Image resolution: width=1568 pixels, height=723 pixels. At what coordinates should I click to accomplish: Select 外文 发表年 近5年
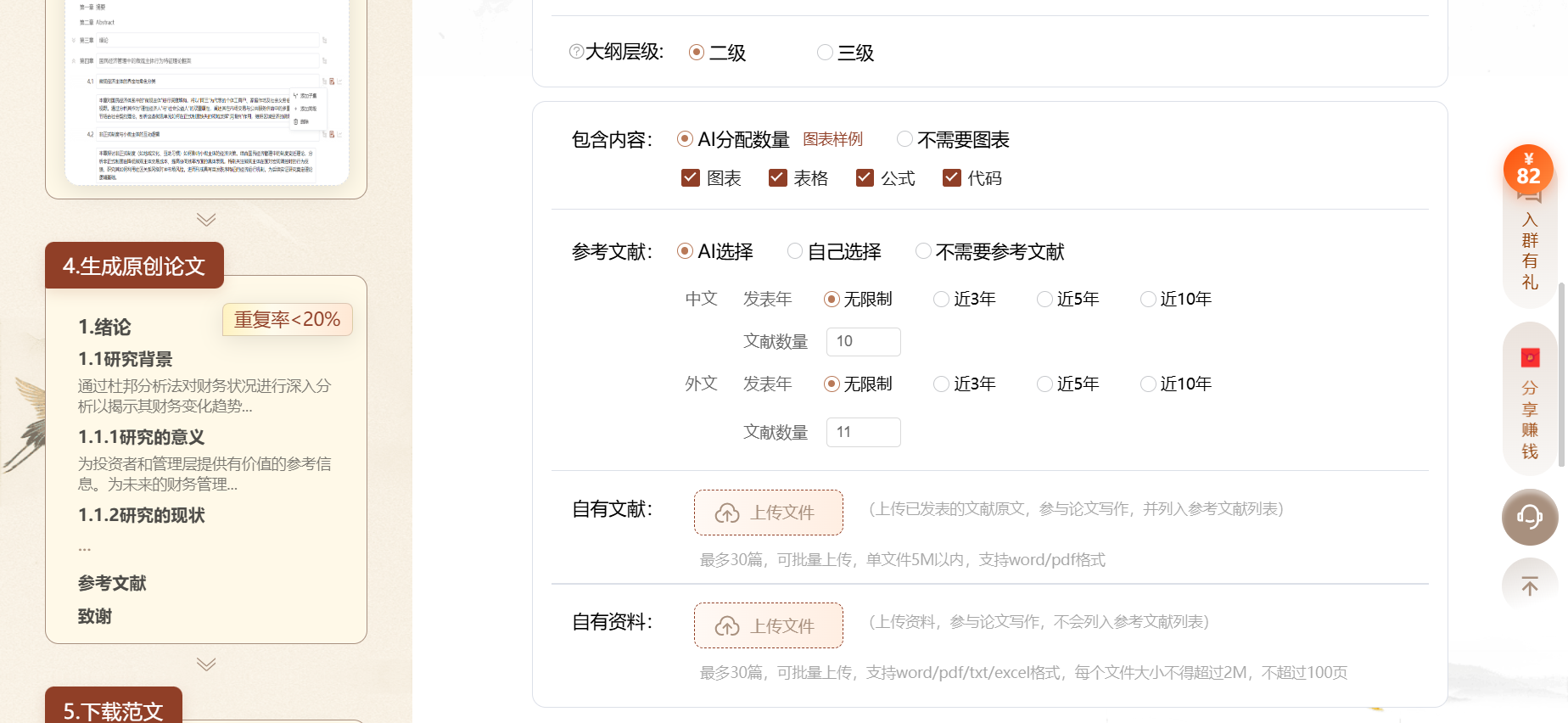click(1044, 384)
